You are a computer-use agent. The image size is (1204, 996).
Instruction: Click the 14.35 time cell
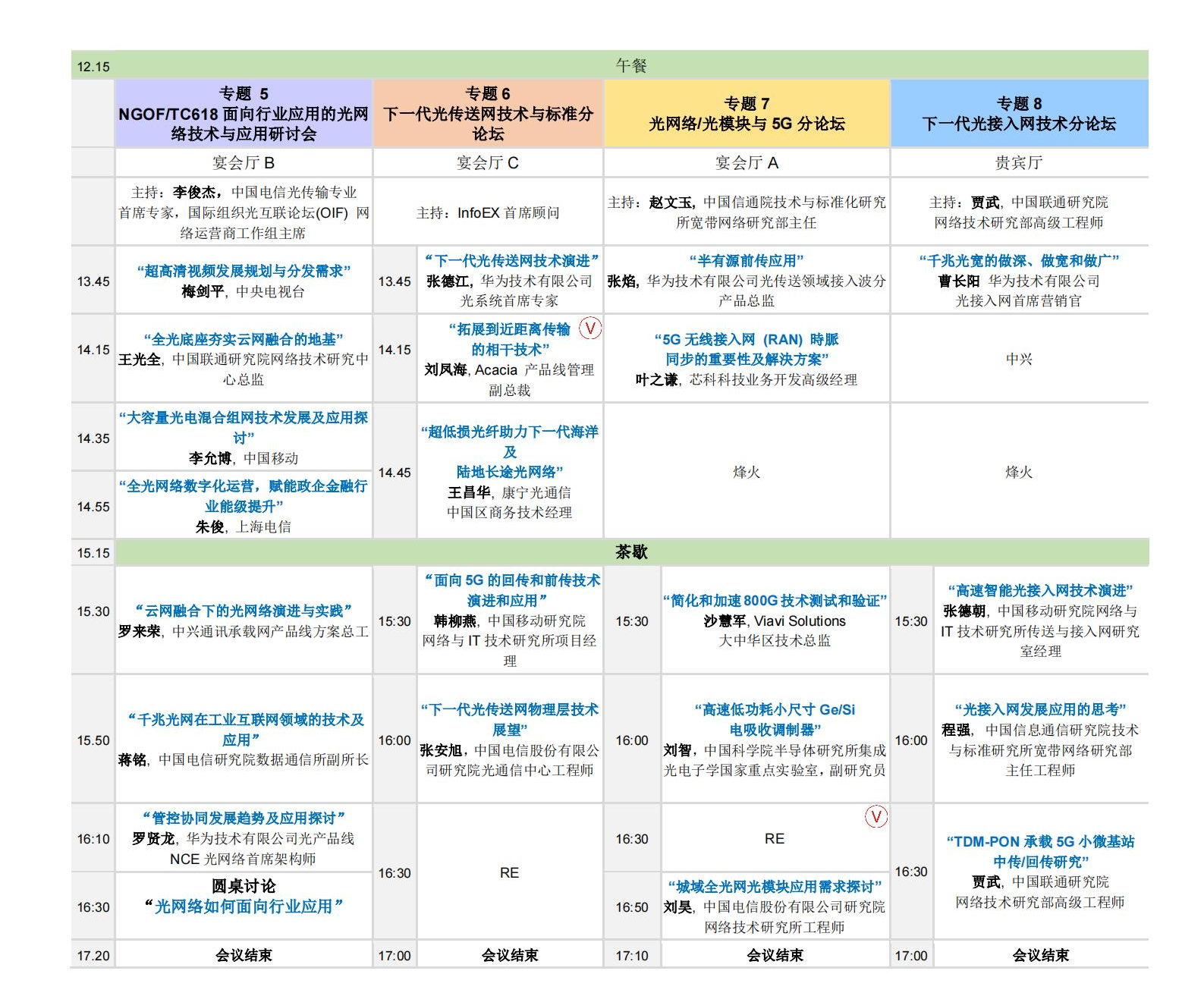[x=93, y=438]
